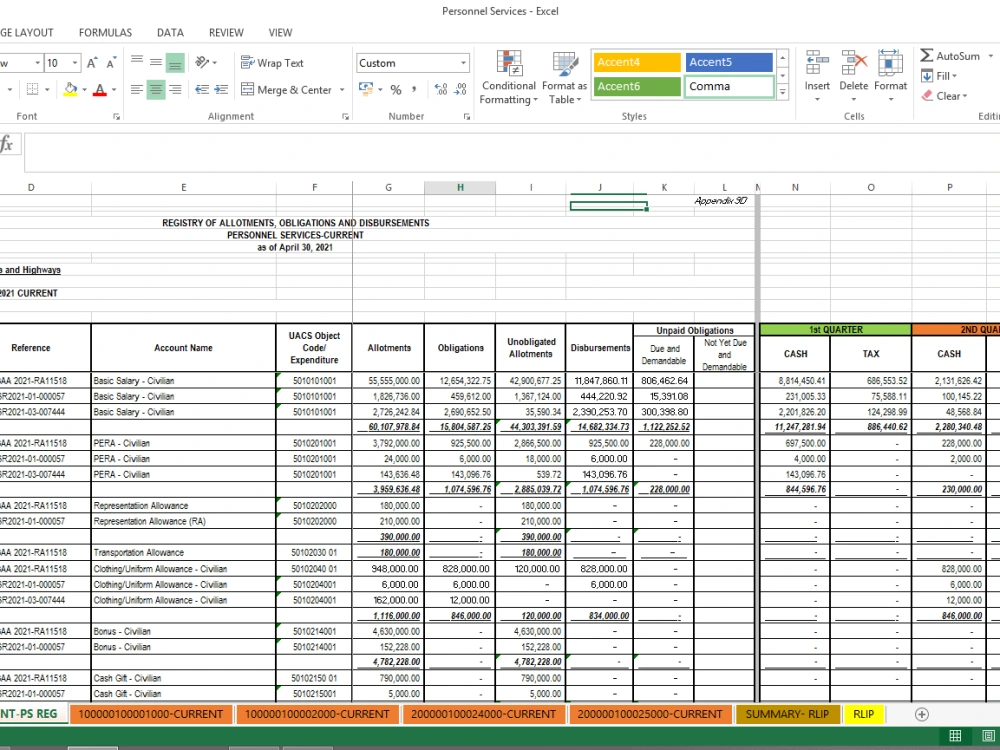
Task: Apply the Accent5 cell style
Action: coord(729,62)
